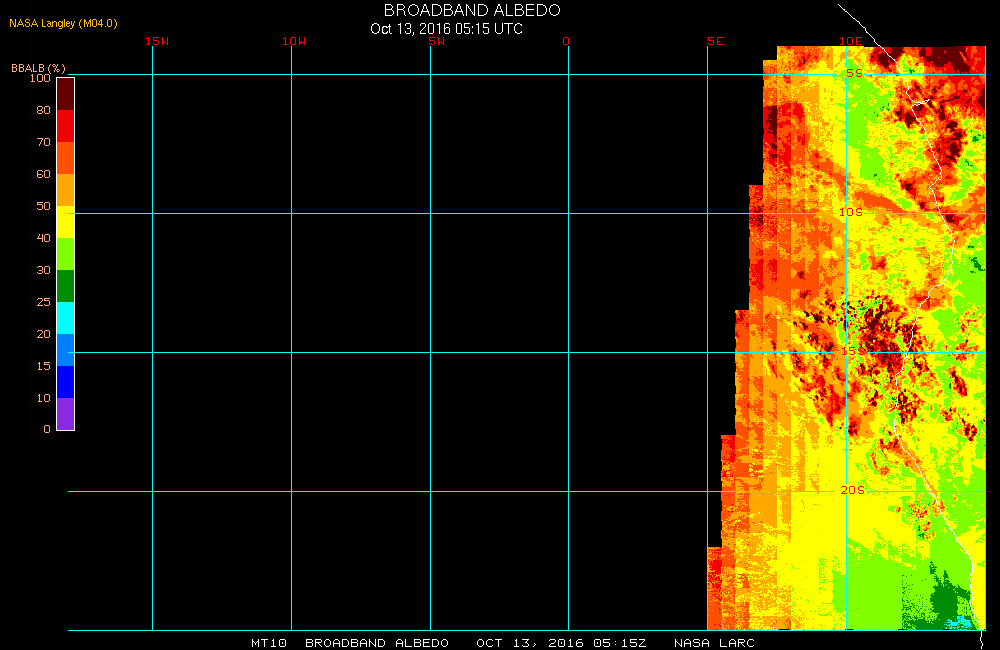Click the 10S latitude label on map
Image resolution: width=1000 pixels, height=650 pixels.
850,213
